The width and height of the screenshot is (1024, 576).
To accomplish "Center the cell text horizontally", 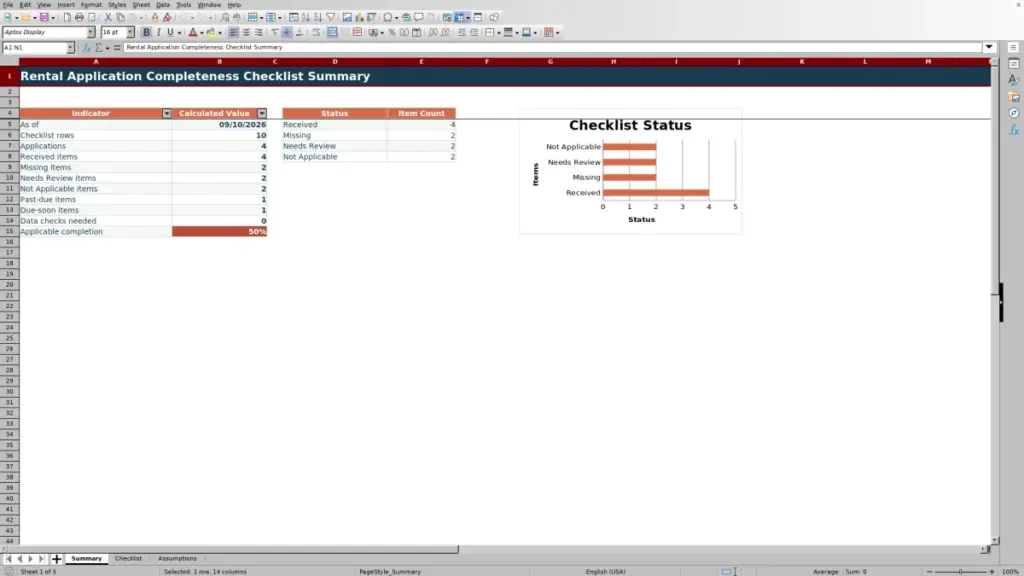I will [246, 32].
